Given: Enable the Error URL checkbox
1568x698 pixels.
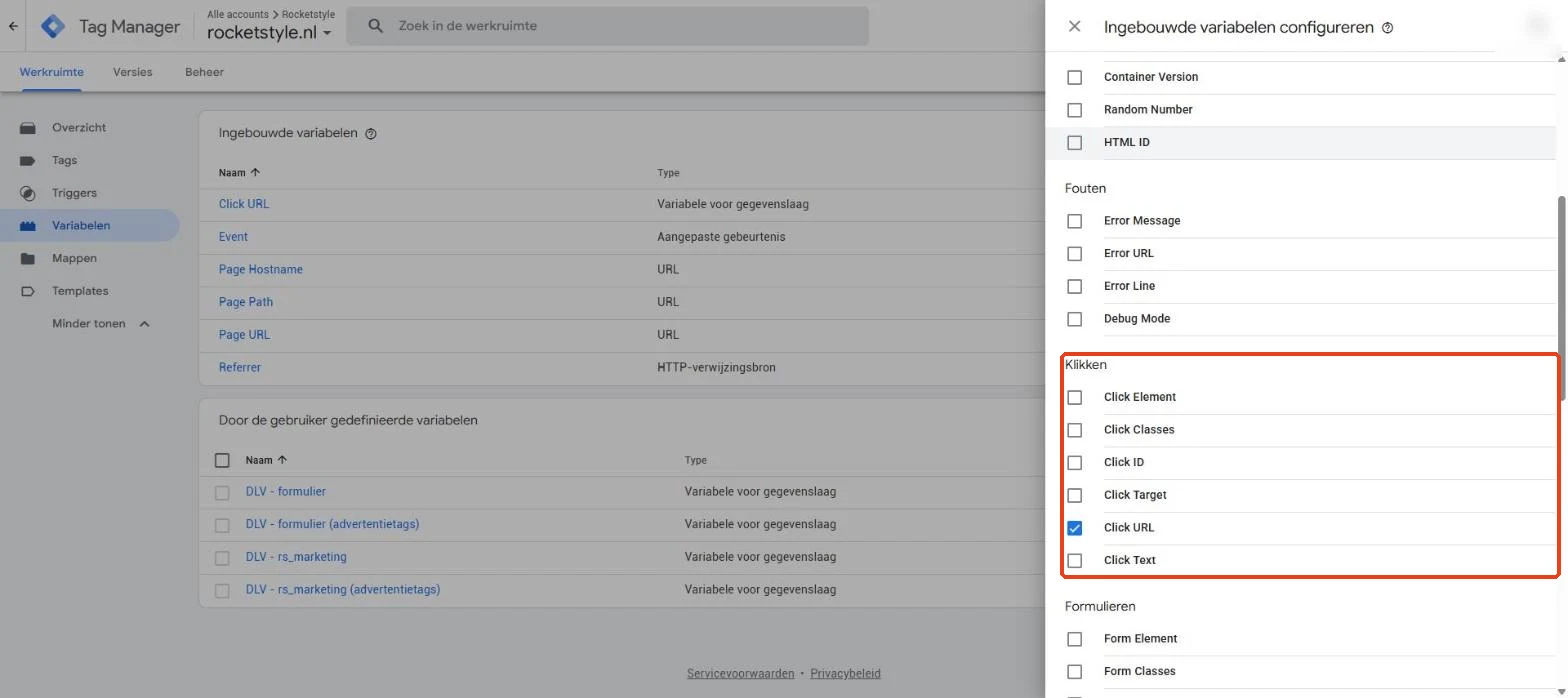Looking at the screenshot, I should click(1075, 254).
